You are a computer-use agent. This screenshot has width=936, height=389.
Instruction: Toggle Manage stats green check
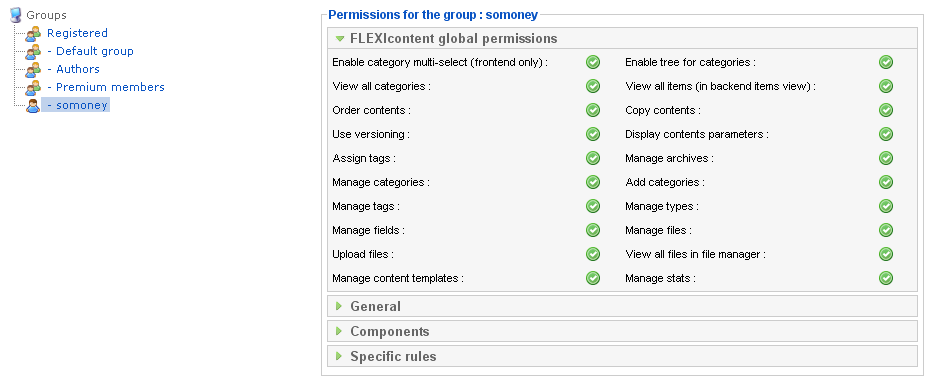[886, 278]
